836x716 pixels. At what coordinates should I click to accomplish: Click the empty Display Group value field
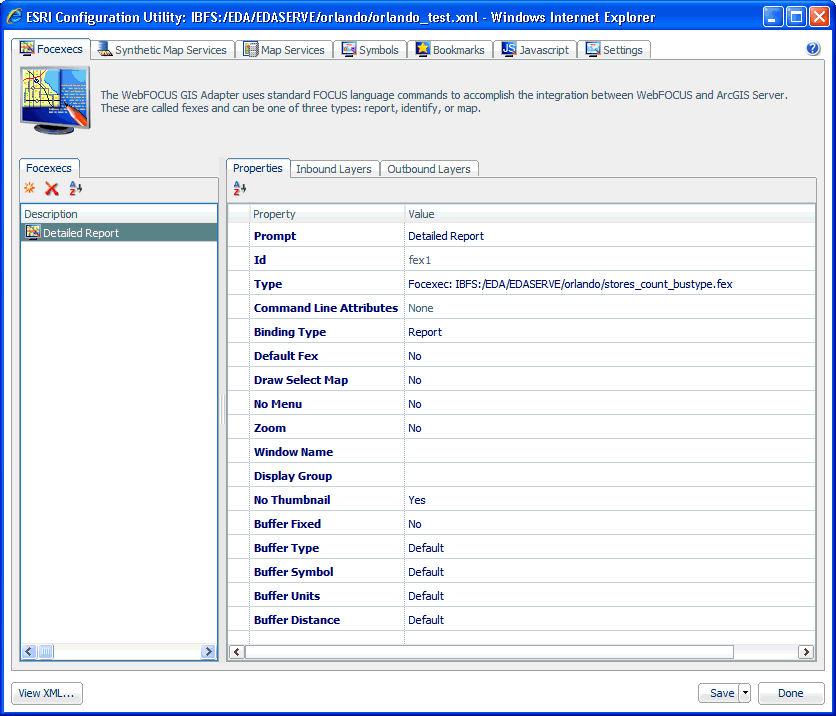610,476
